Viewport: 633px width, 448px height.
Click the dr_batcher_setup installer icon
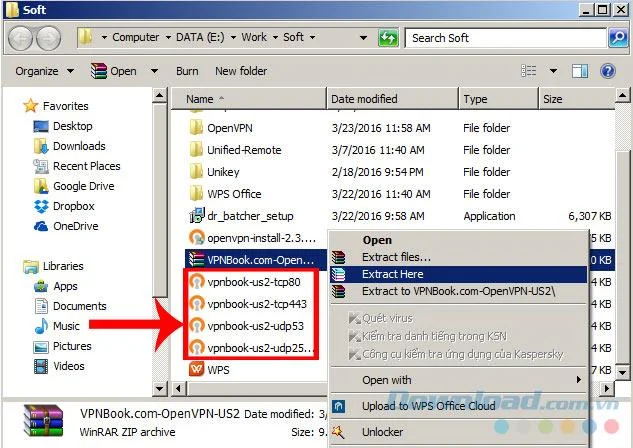196,216
